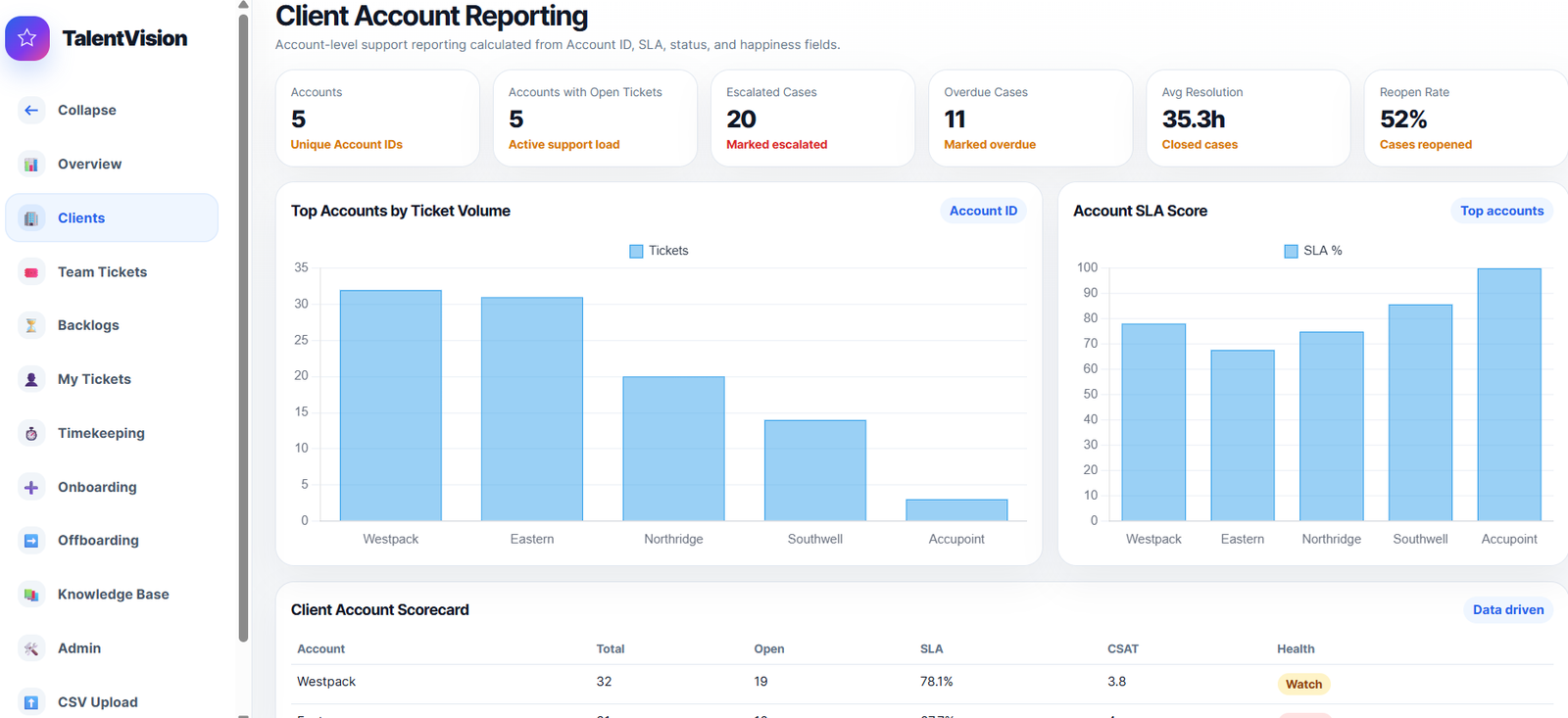Open the Onboarding section
Viewport: 1568px width, 718px height.
click(112, 487)
